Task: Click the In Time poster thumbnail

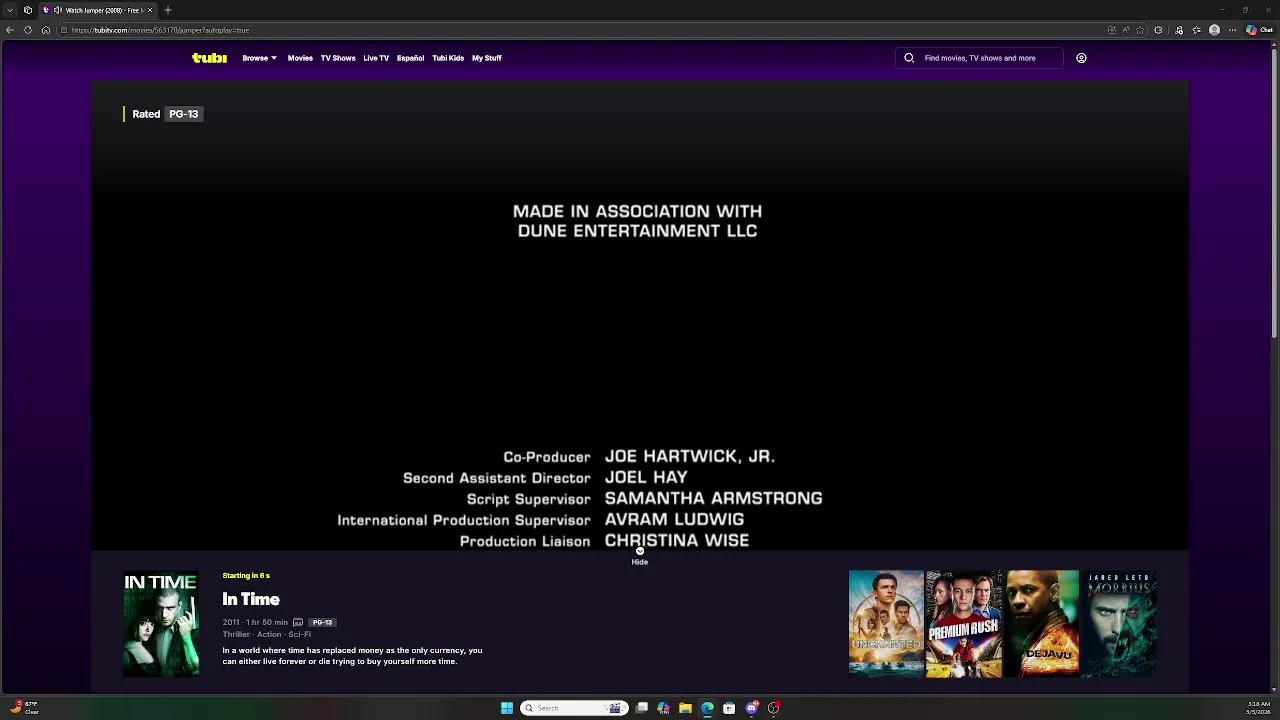Action: click(x=161, y=623)
